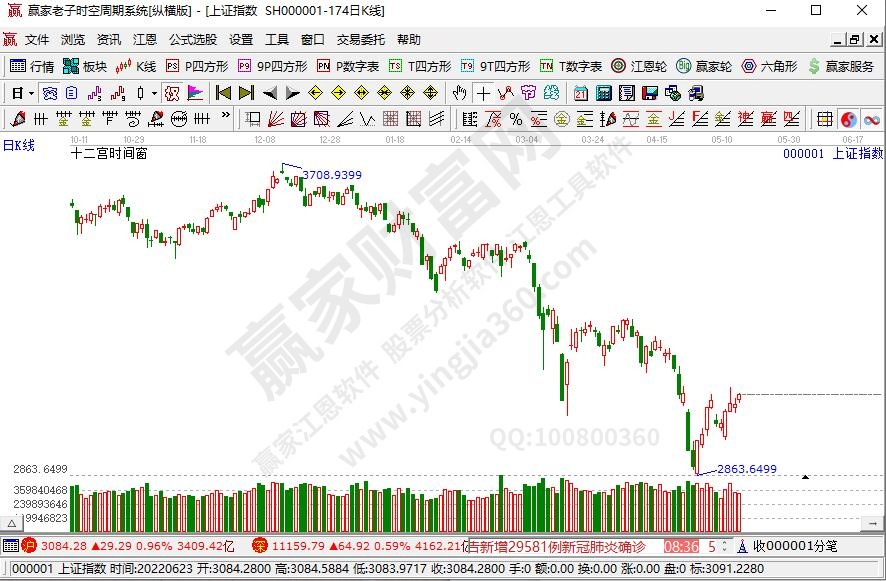
Task: Click the percent sign drawing tool
Action: click(x=516, y=119)
